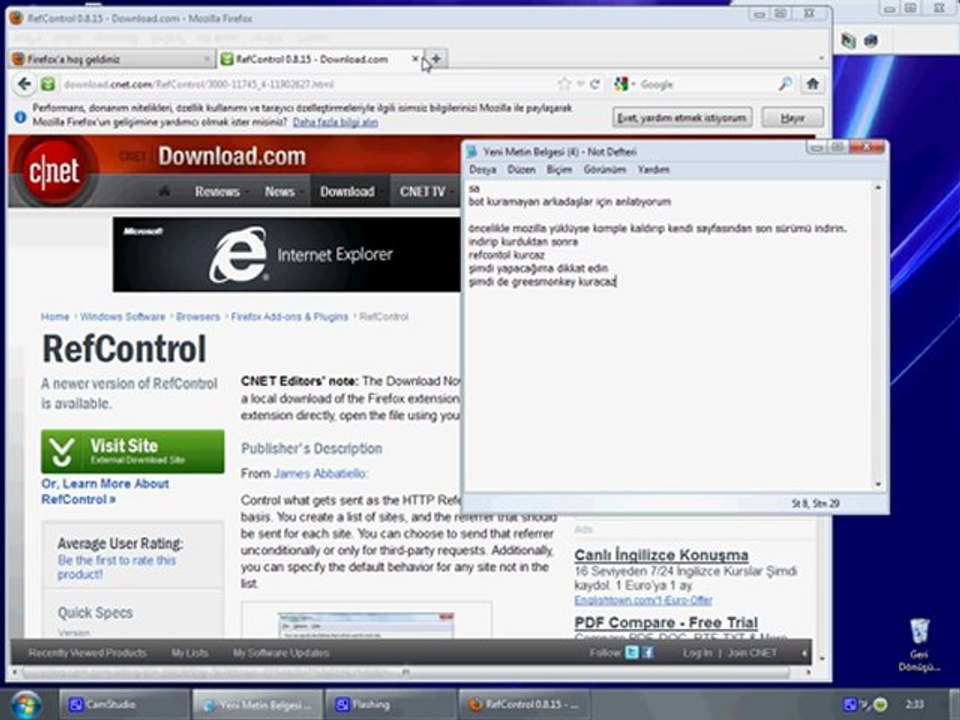Click Evet, yardım etmek istiyorum button
960x720 pixels.
click(682, 117)
